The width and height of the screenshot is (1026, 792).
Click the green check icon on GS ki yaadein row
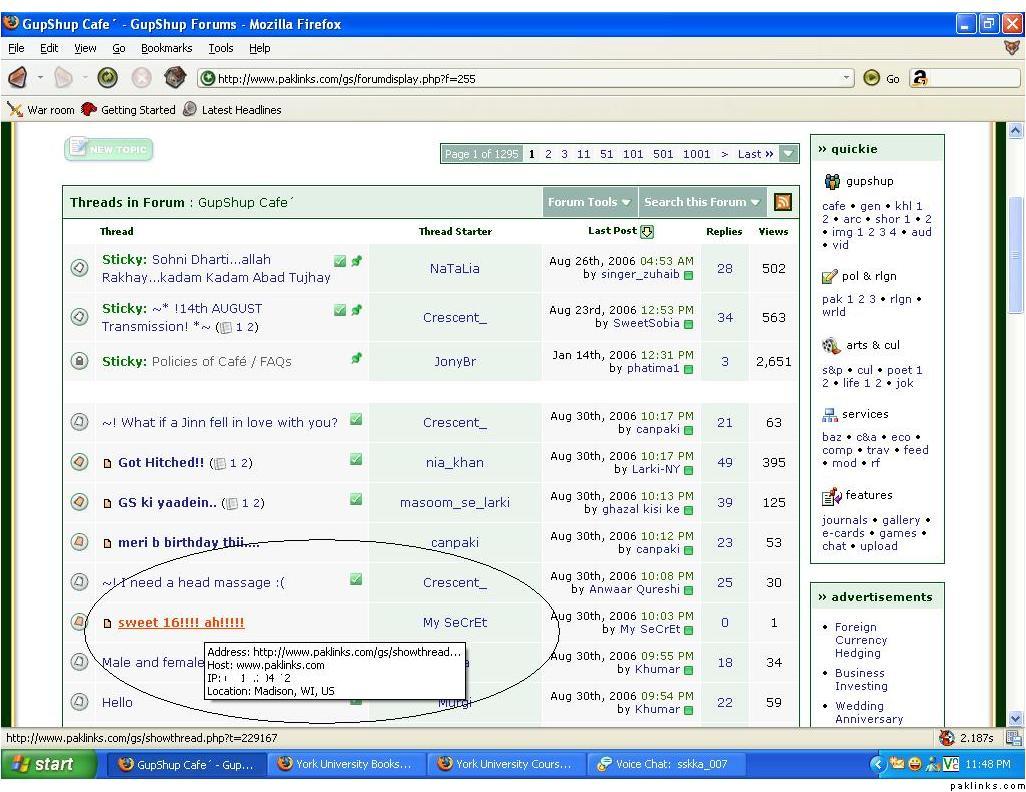coord(356,500)
